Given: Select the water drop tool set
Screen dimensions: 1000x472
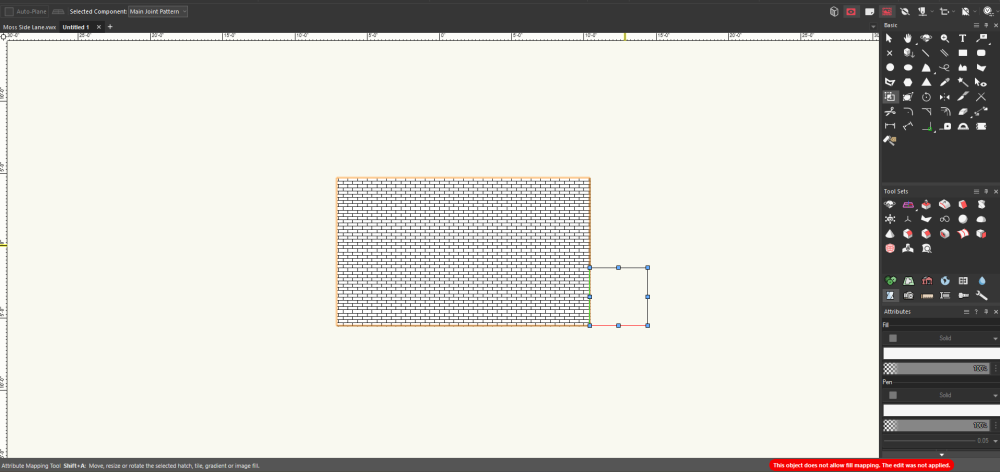Looking at the screenshot, I should 981,281.
